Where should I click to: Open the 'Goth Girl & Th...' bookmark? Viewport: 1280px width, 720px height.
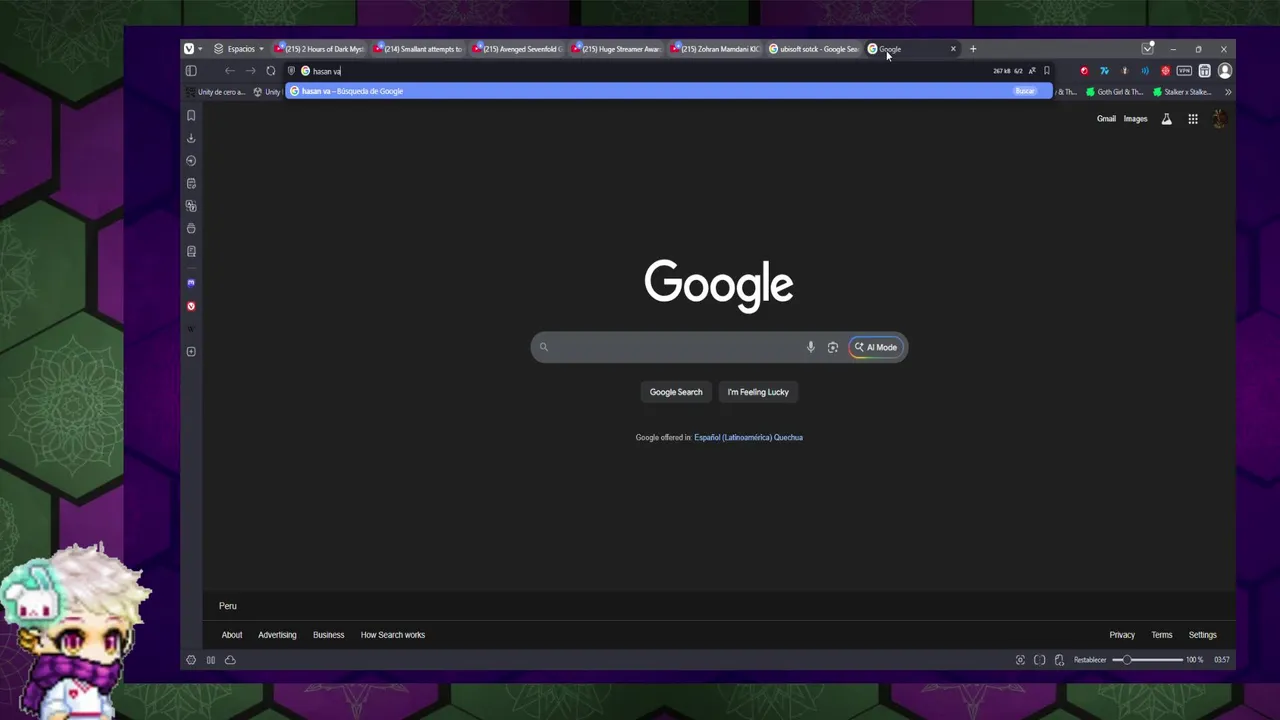1115,92
